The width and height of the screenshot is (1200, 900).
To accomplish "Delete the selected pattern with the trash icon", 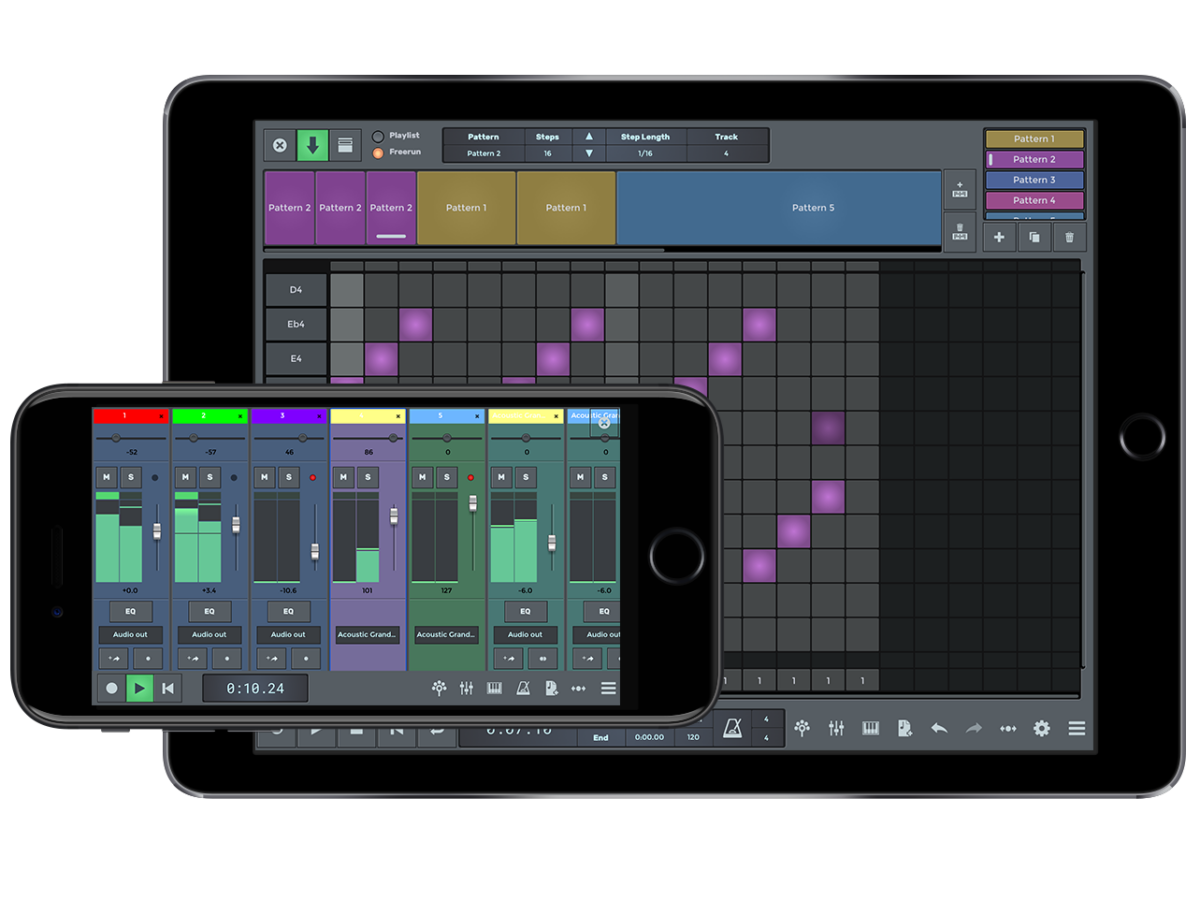I will pyautogui.click(x=1069, y=238).
